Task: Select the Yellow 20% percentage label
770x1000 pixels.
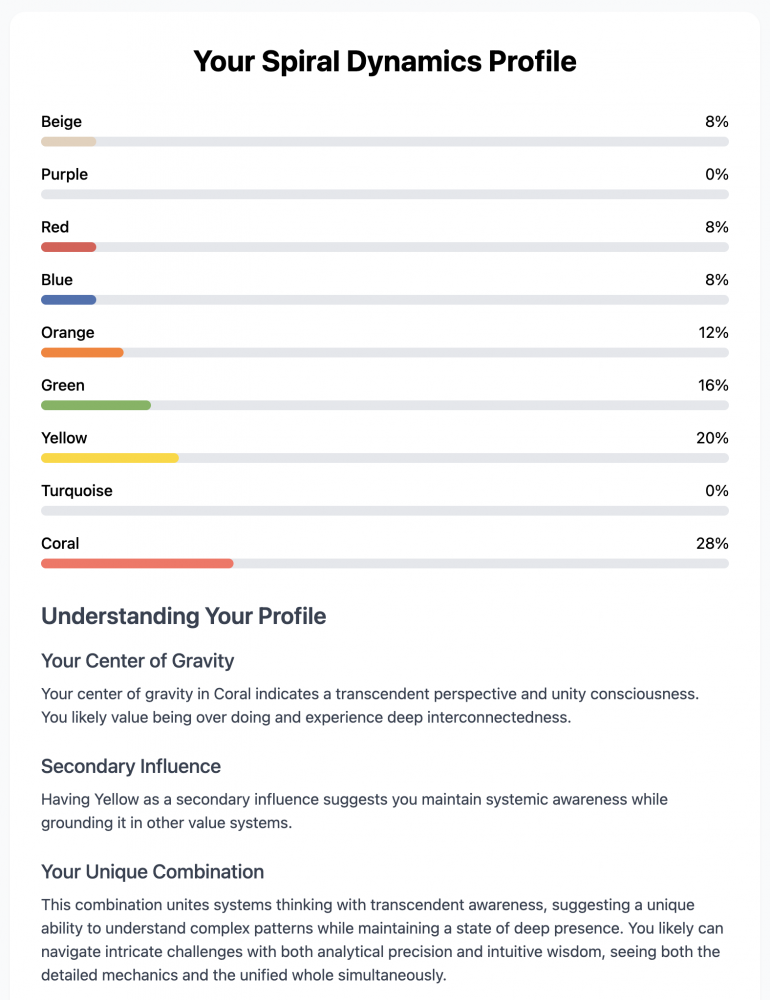Action: [712, 438]
